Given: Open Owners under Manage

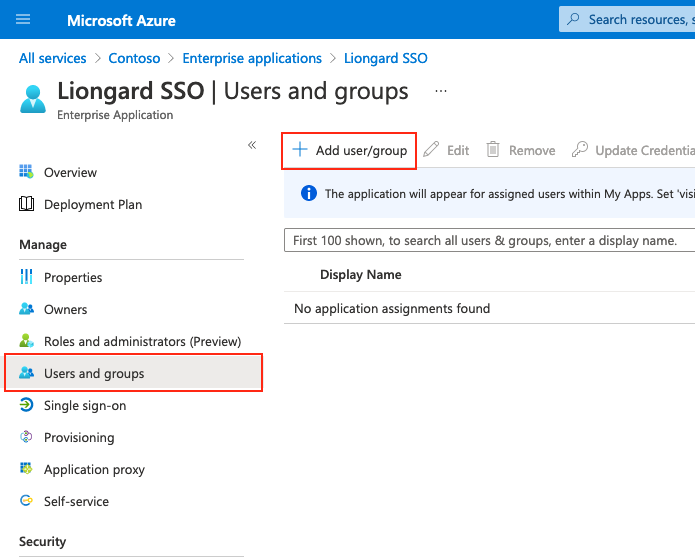Looking at the screenshot, I should point(65,309).
